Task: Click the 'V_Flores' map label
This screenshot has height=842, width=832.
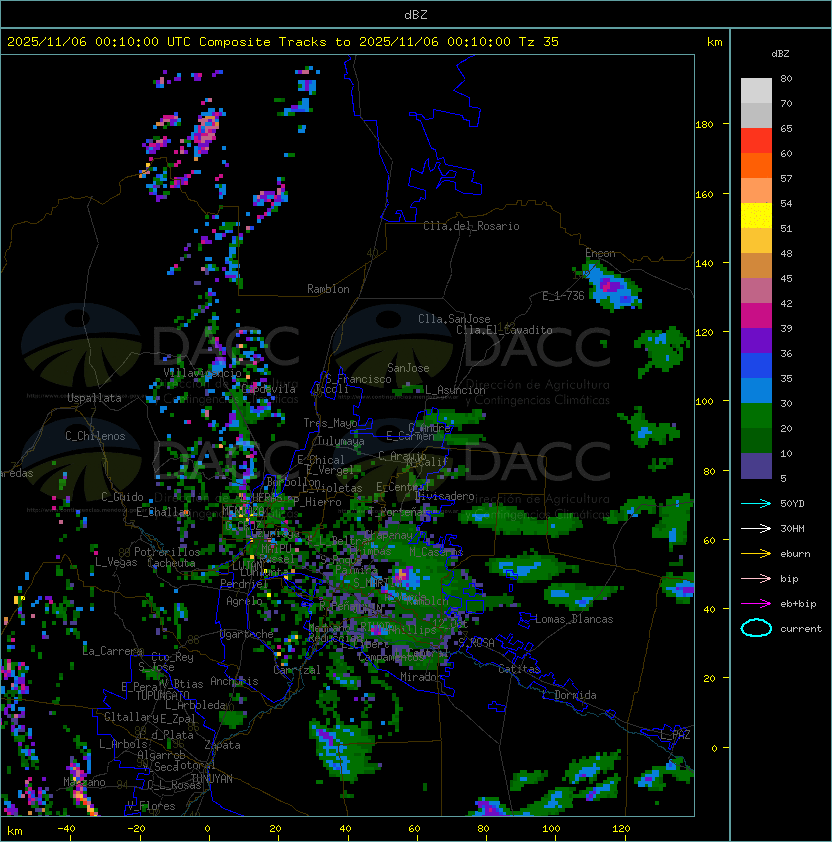Action: [x=151, y=806]
